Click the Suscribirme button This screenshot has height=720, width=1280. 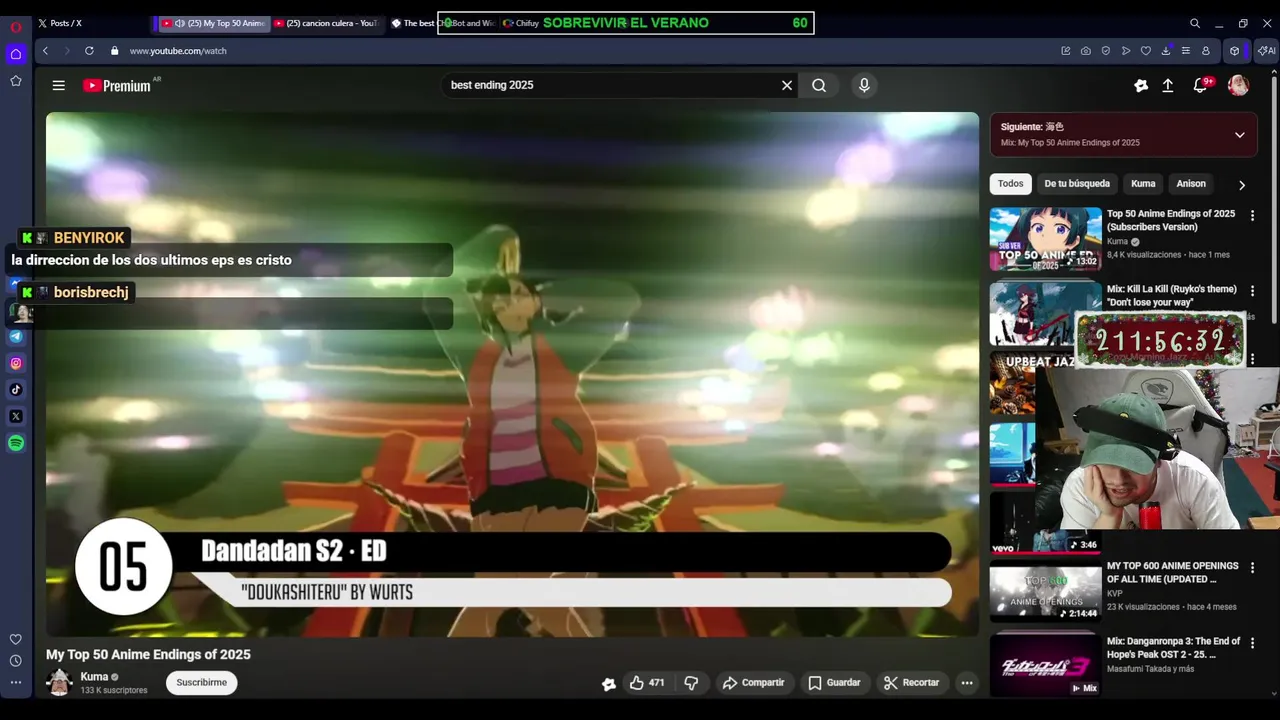tap(202, 683)
